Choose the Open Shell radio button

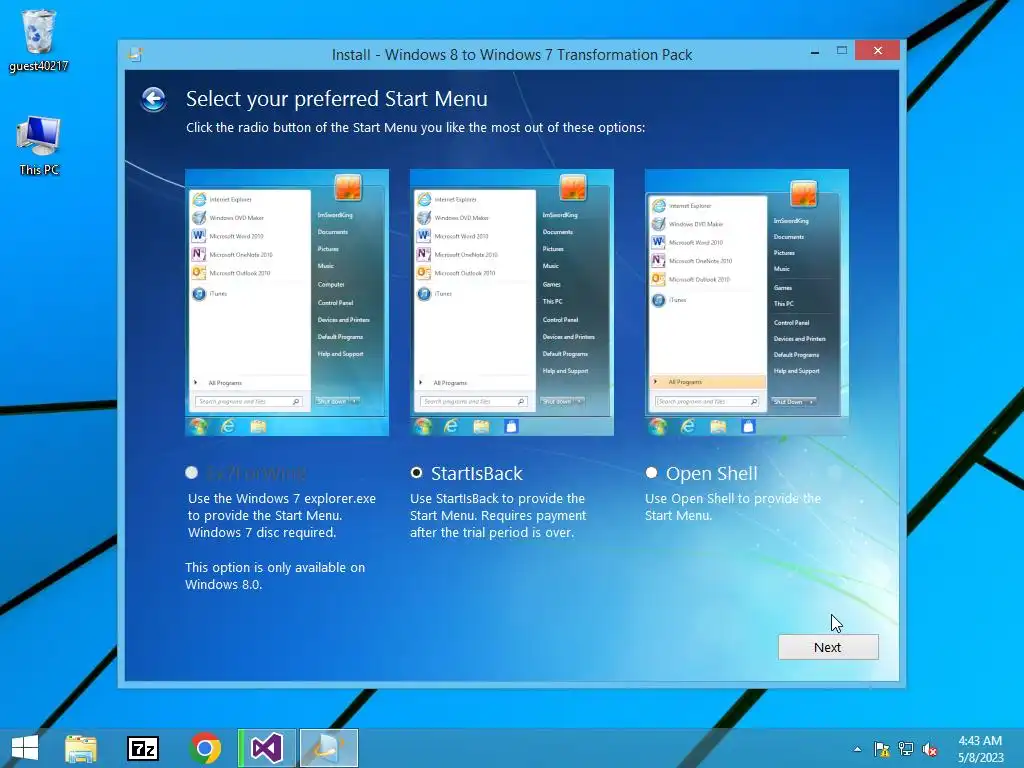click(x=651, y=472)
